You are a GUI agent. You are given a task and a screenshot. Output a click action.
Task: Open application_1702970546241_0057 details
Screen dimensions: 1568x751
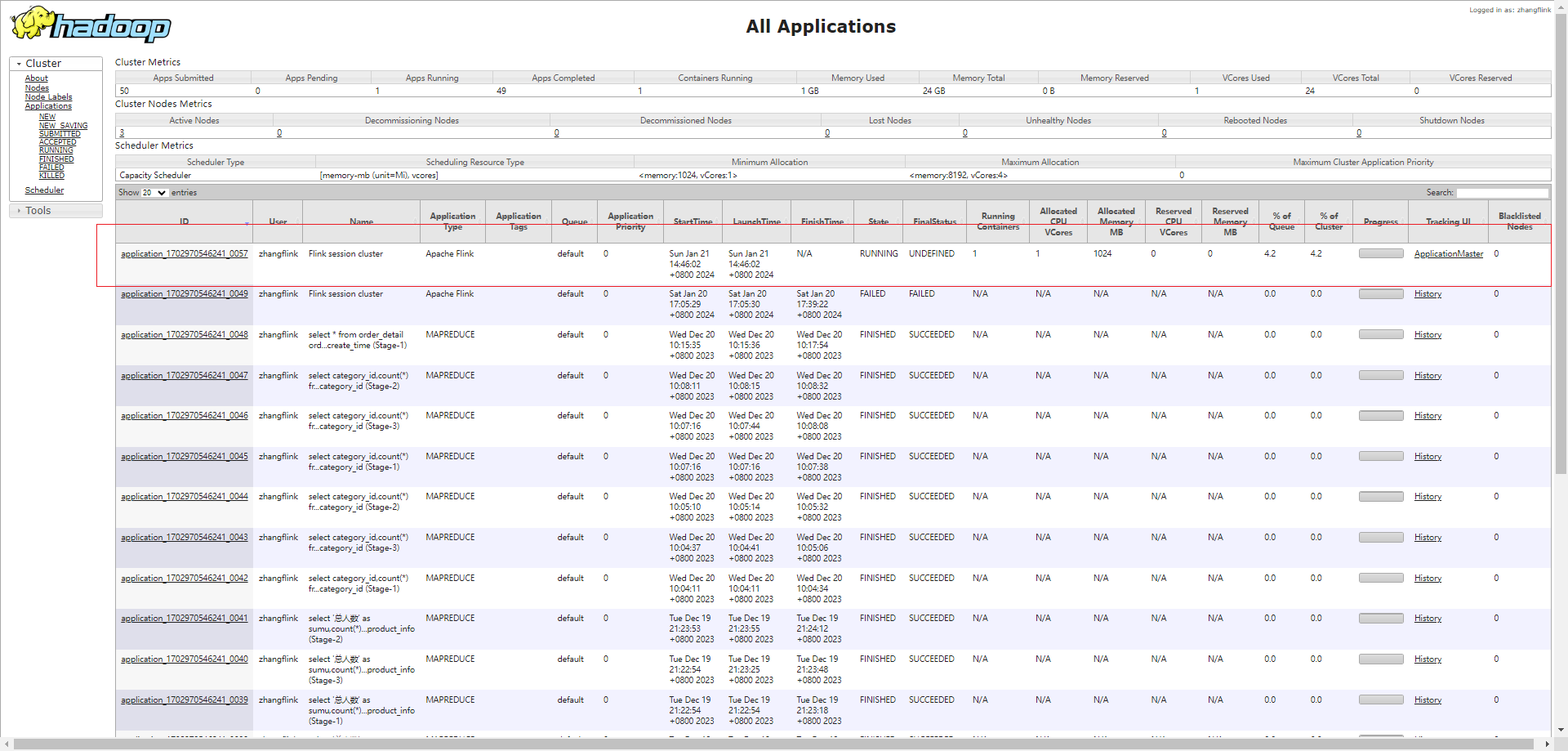pyautogui.click(x=185, y=254)
